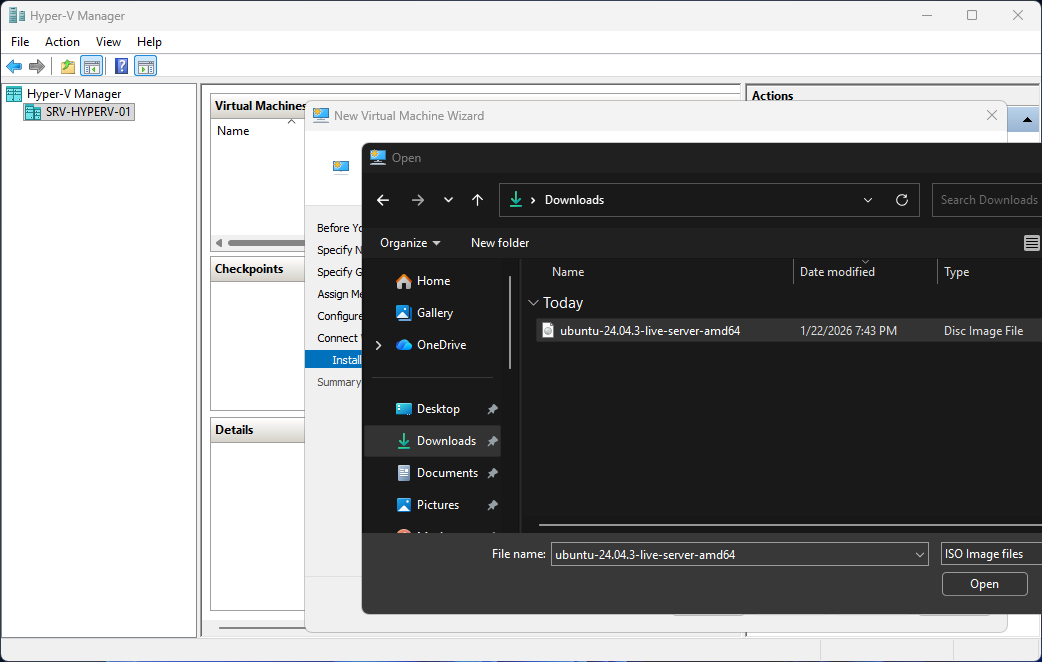Expand the OneDrive tree node

(378, 345)
